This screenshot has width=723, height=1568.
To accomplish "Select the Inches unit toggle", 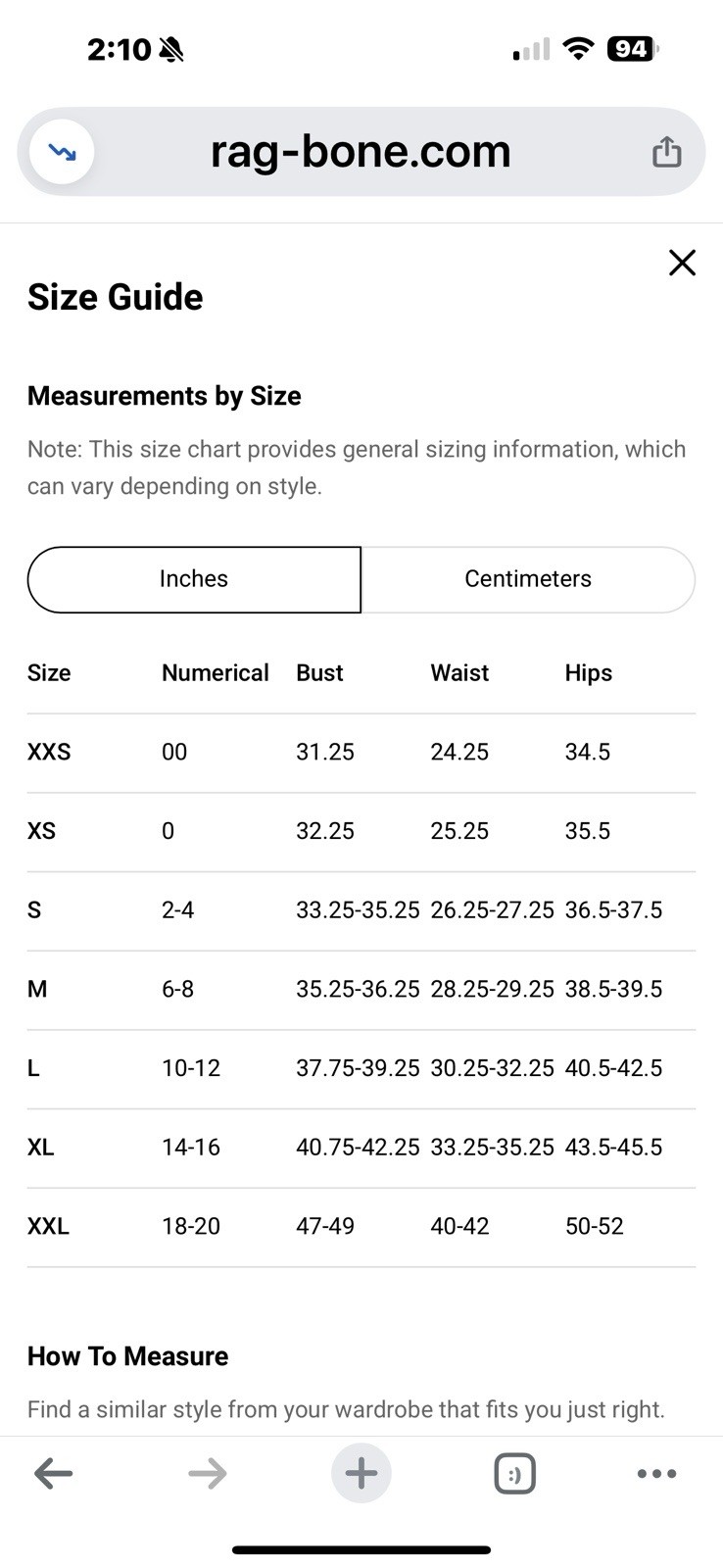I will tap(194, 579).
